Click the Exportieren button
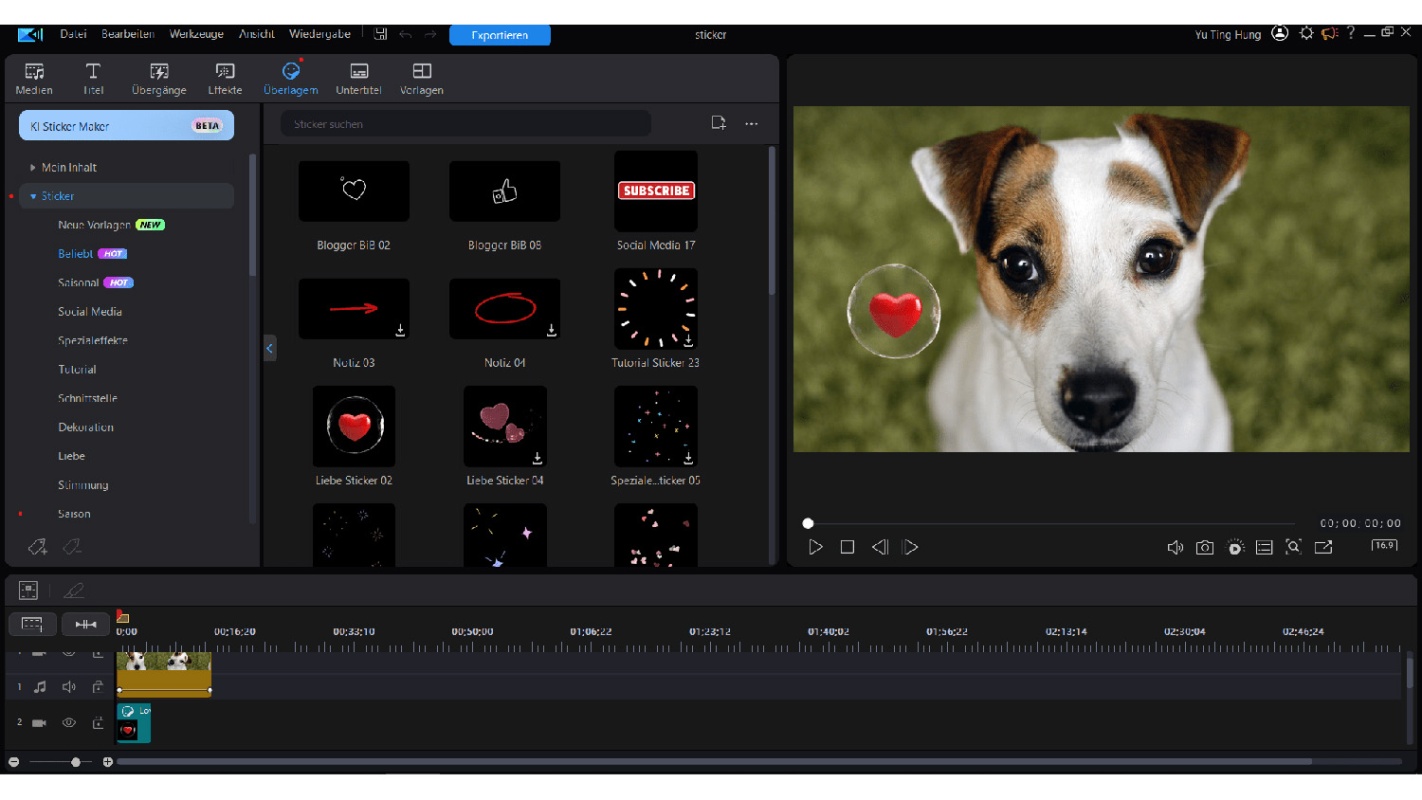The height and width of the screenshot is (800, 1422). coord(500,35)
